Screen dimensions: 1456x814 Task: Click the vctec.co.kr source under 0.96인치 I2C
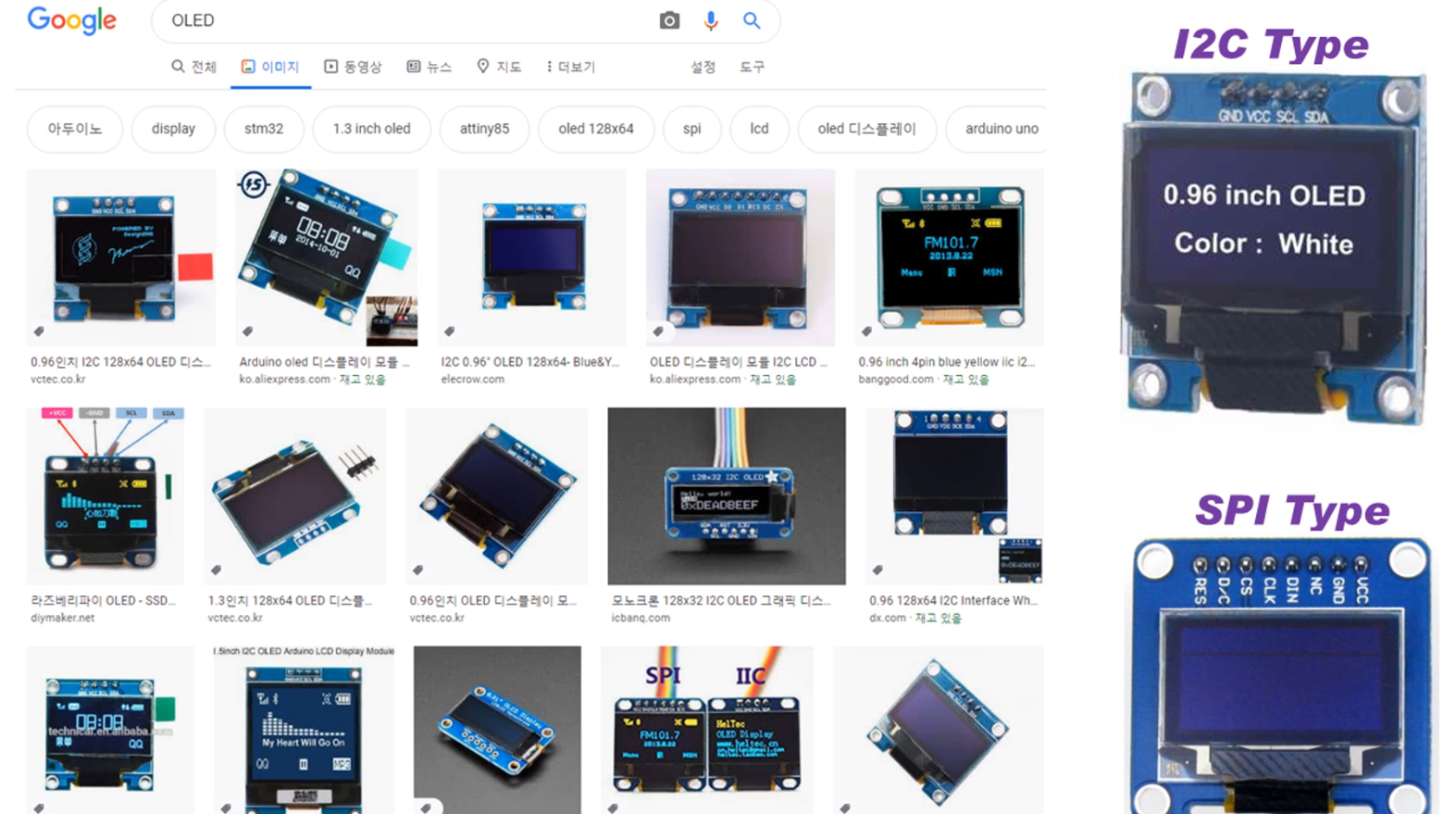(x=58, y=380)
